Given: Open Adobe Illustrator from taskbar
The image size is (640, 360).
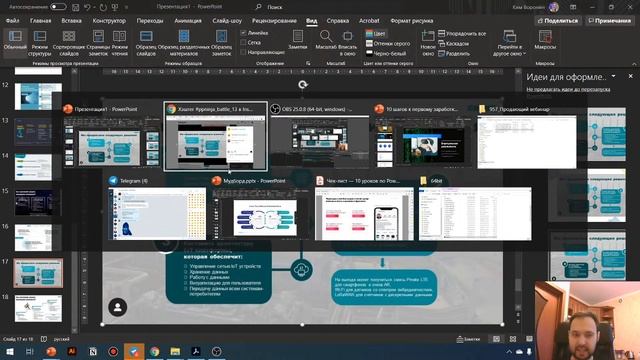Looking at the screenshot, I should 72,351.
